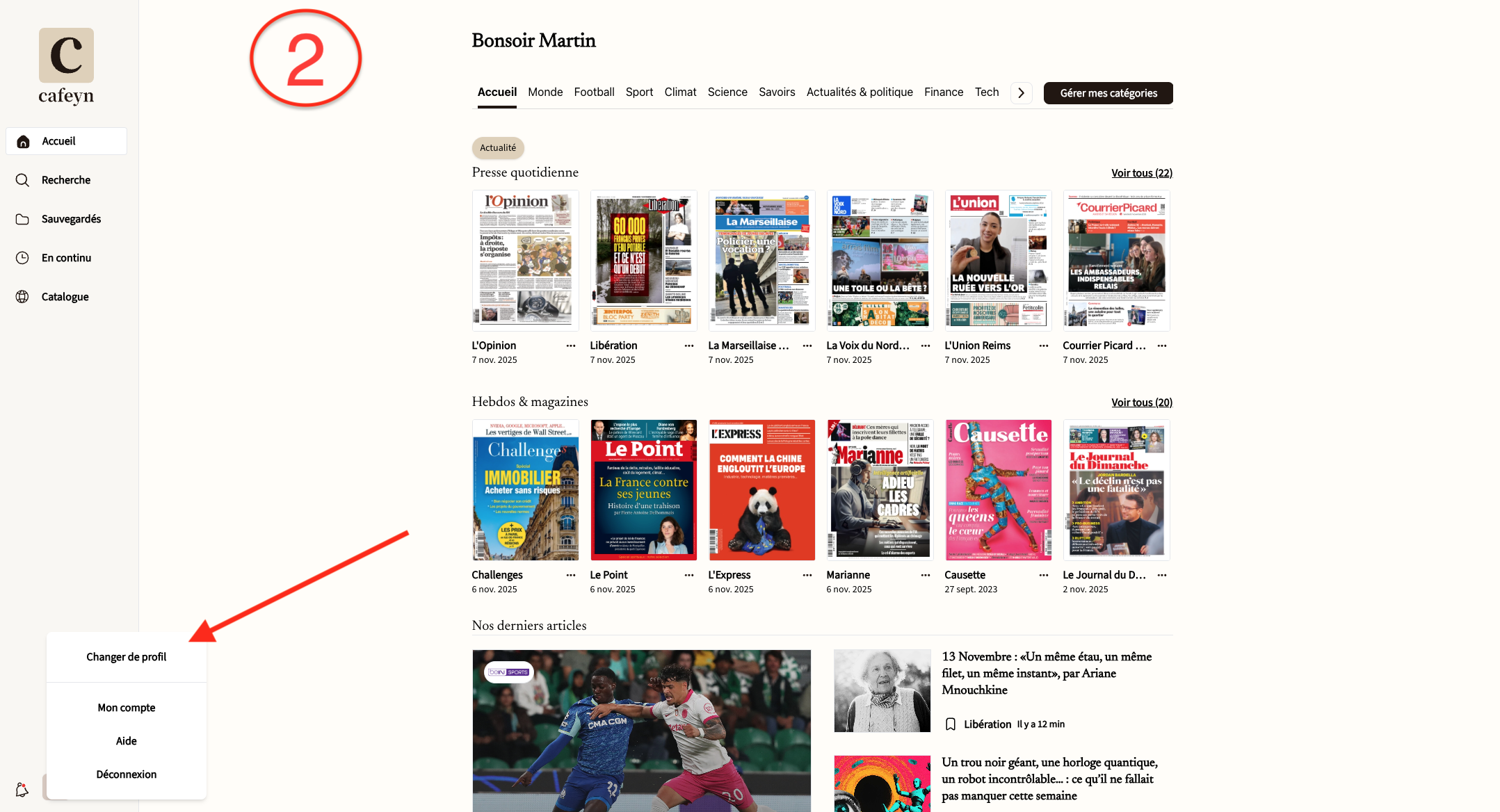Select Changer de profil menu entry
The width and height of the screenshot is (1500, 812).
127,657
